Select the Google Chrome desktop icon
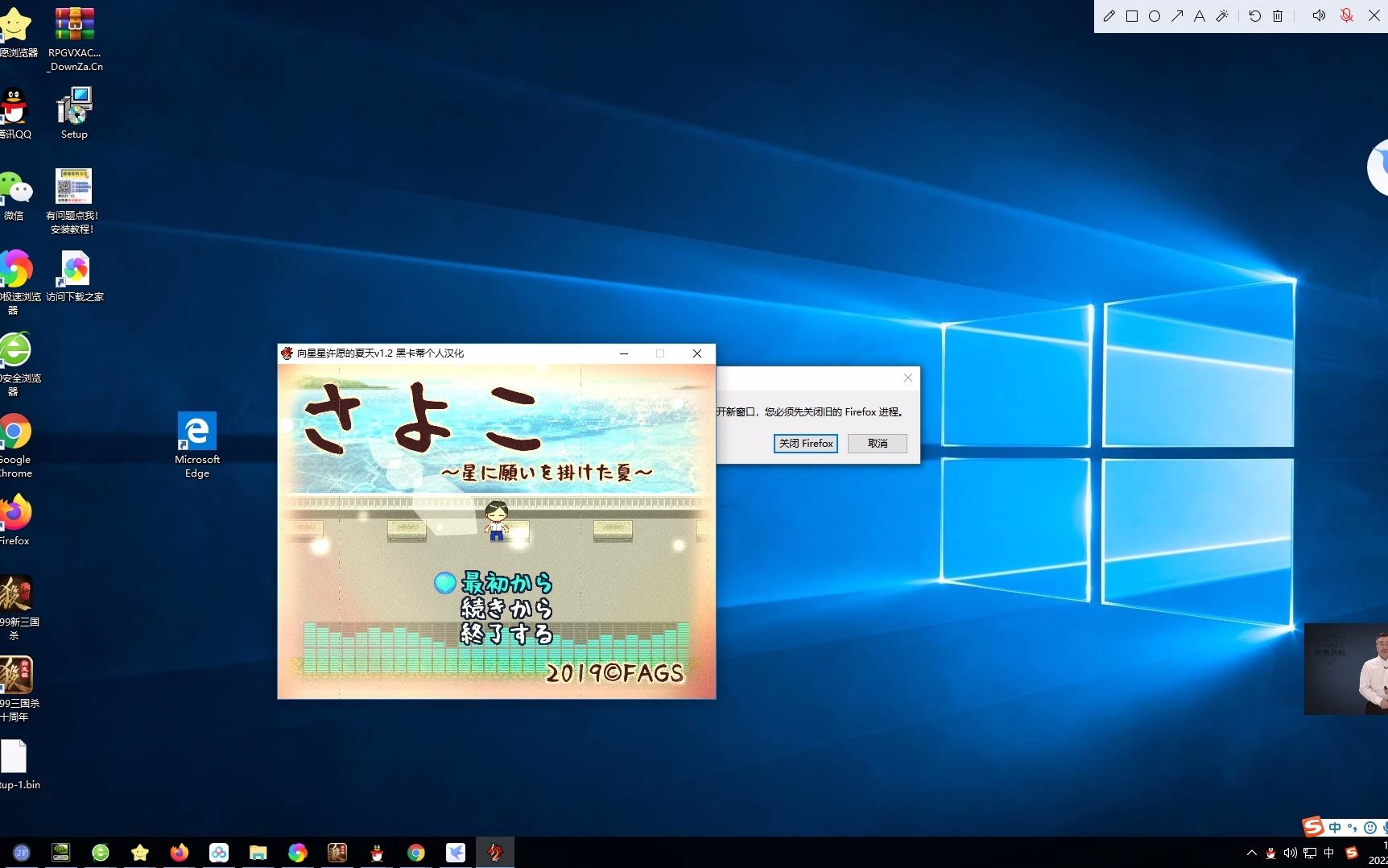This screenshot has height=868, width=1388. coord(14,445)
